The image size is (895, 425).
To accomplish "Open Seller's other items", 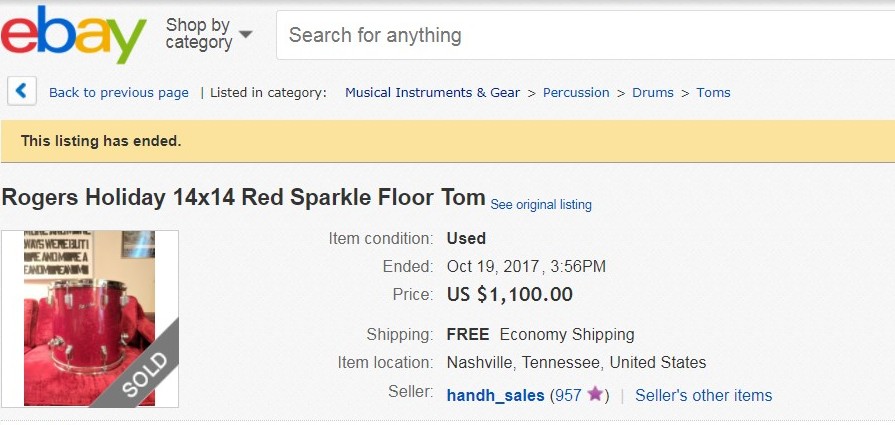I will [704, 395].
